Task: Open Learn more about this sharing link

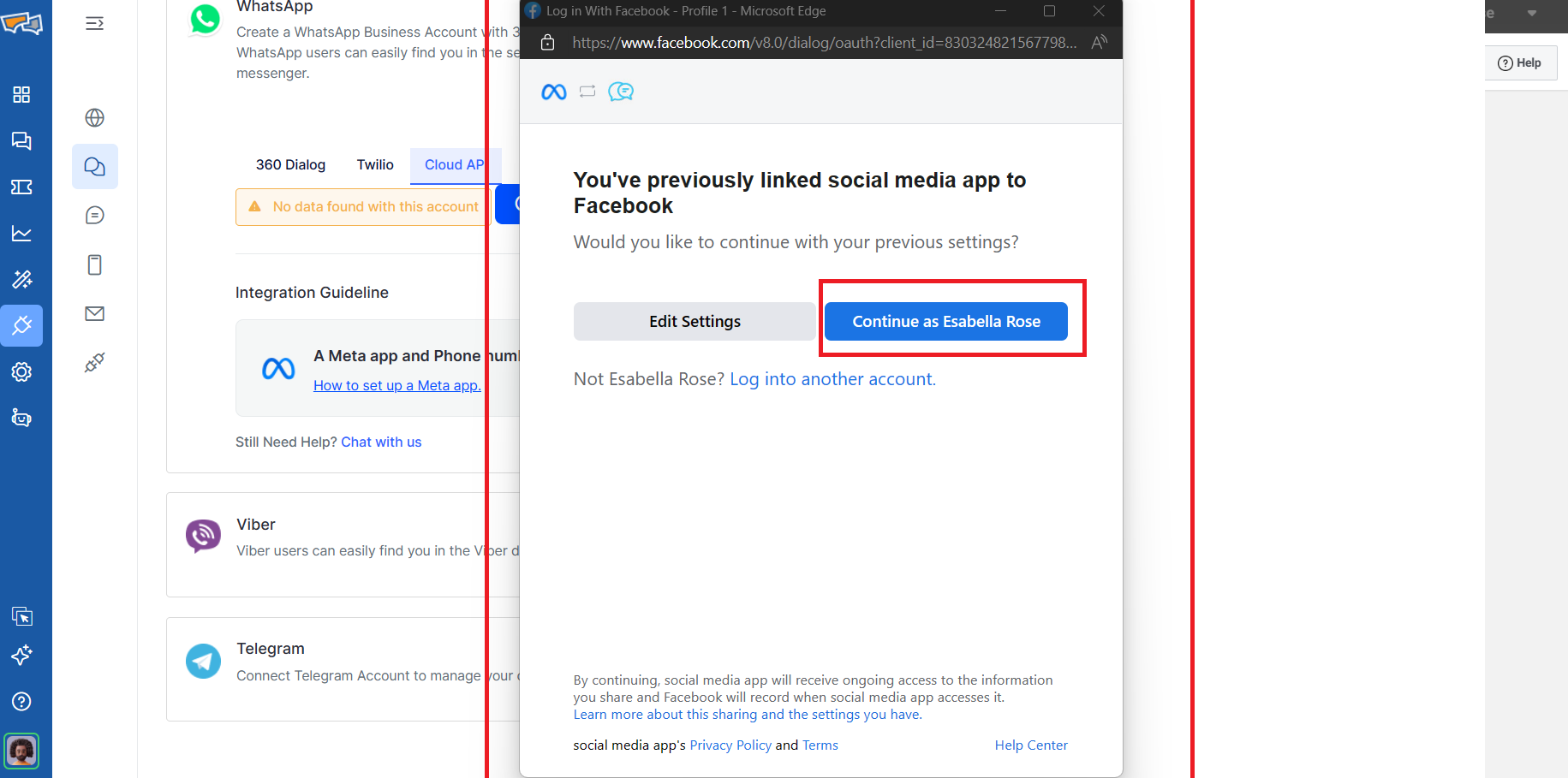Action: click(x=748, y=715)
